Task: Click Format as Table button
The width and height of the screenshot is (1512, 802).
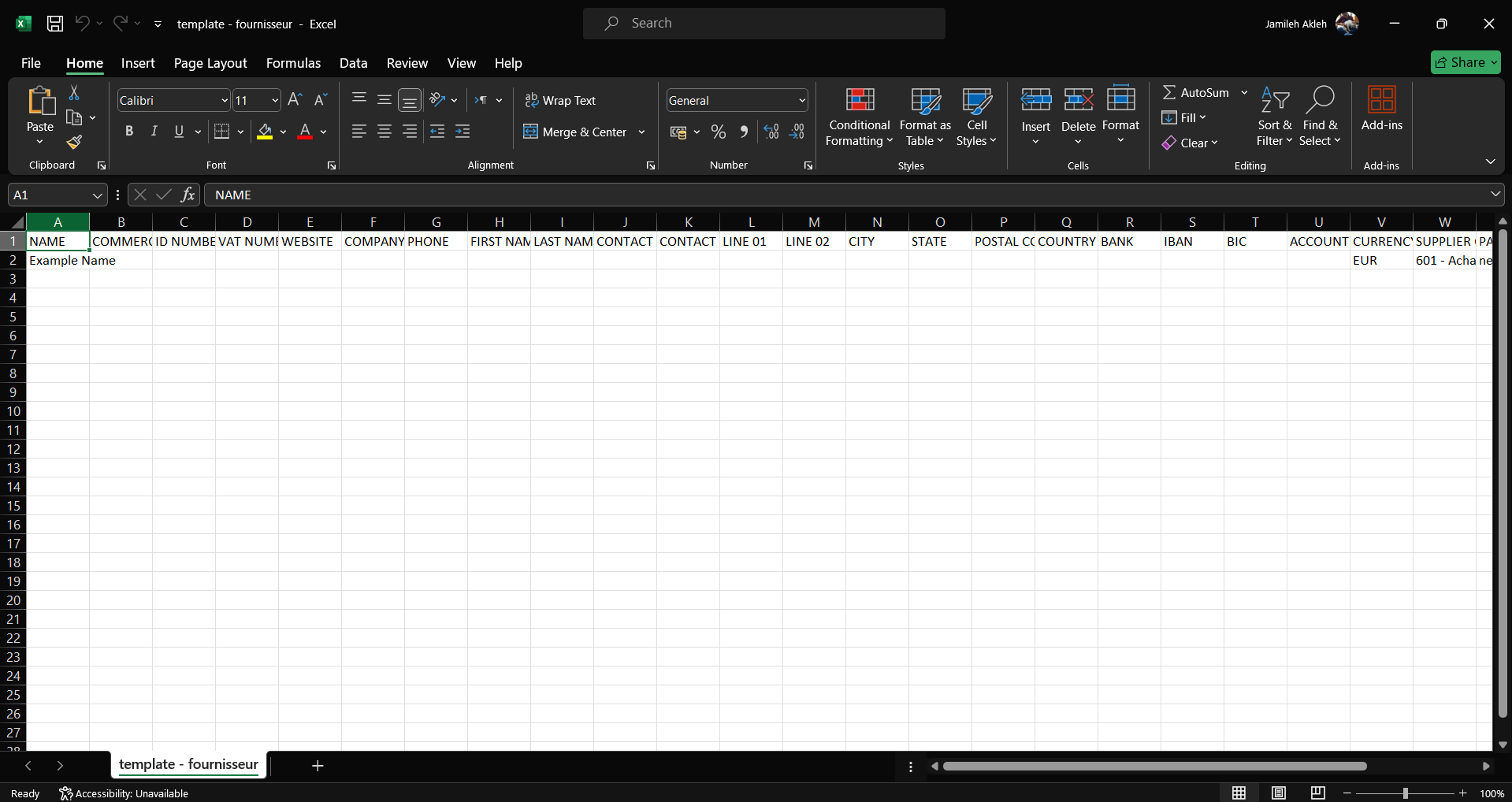Action: [925, 117]
